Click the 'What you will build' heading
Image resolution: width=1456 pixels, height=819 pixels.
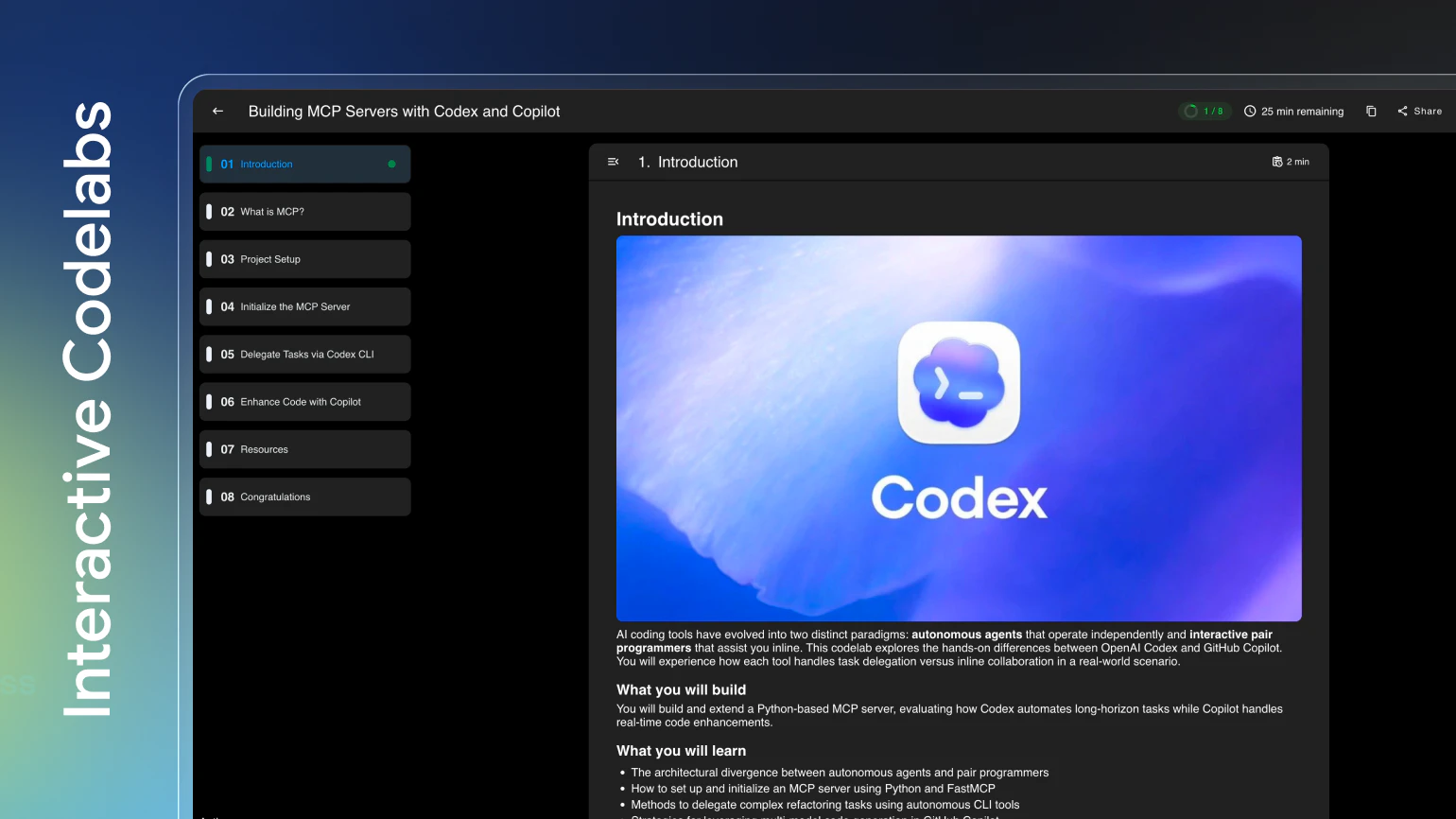pyautogui.click(x=681, y=689)
